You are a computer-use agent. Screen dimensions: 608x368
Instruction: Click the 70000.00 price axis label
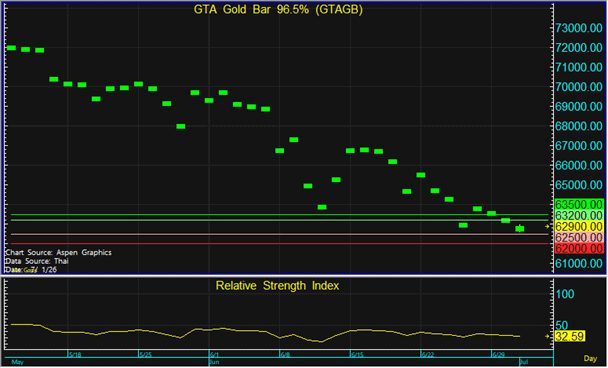pos(579,87)
